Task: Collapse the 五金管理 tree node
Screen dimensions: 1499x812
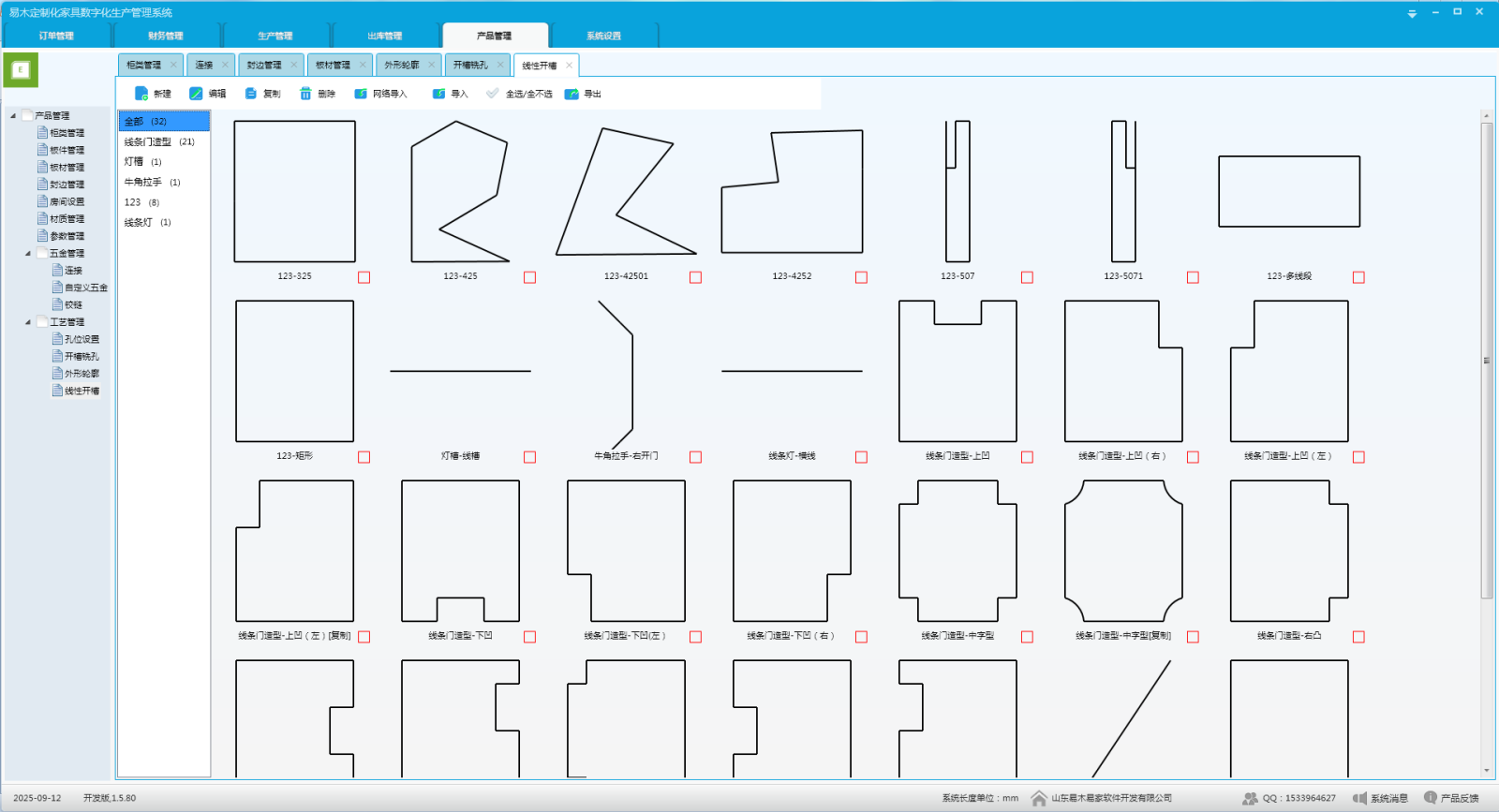Action: [x=28, y=254]
